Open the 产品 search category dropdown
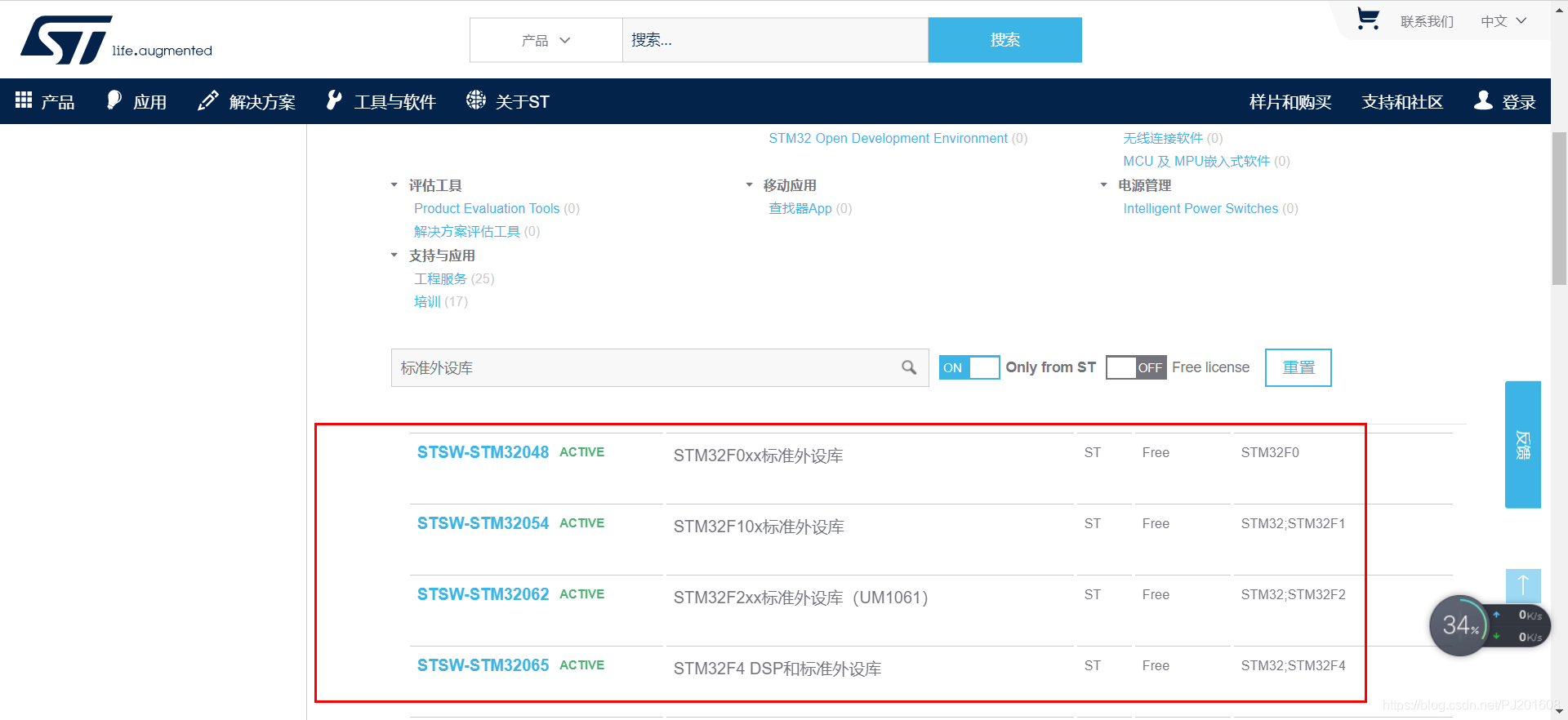Image resolution: width=1568 pixels, height=720 pixels. (546, 40)
